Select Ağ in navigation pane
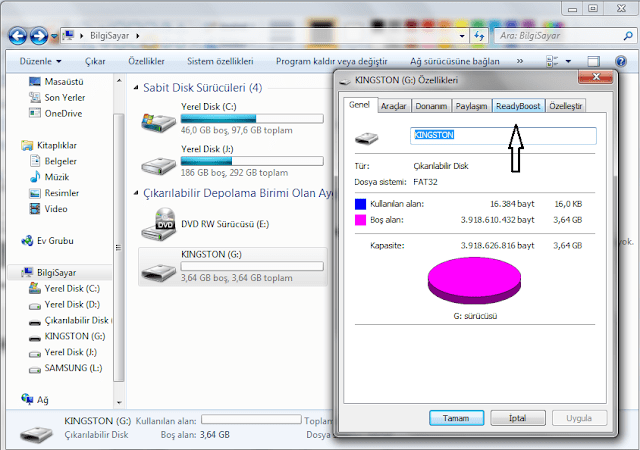640x450 pixels. tap(35, 399)
